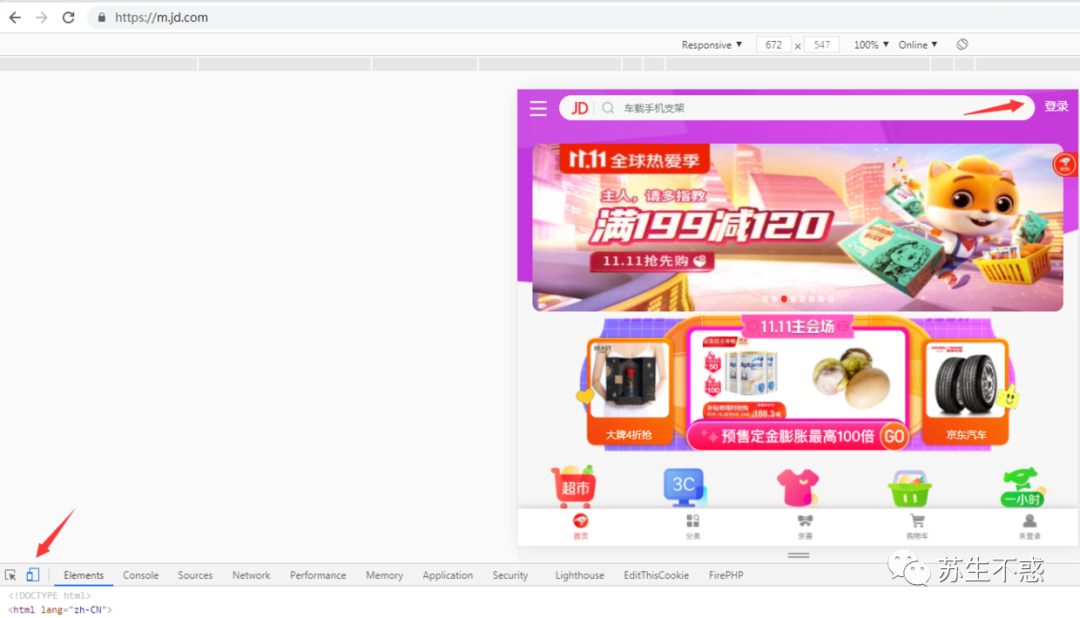This screenshot has height=618, width=1080.
Task: Switch to the Console tab
Action: click(141, 575)
